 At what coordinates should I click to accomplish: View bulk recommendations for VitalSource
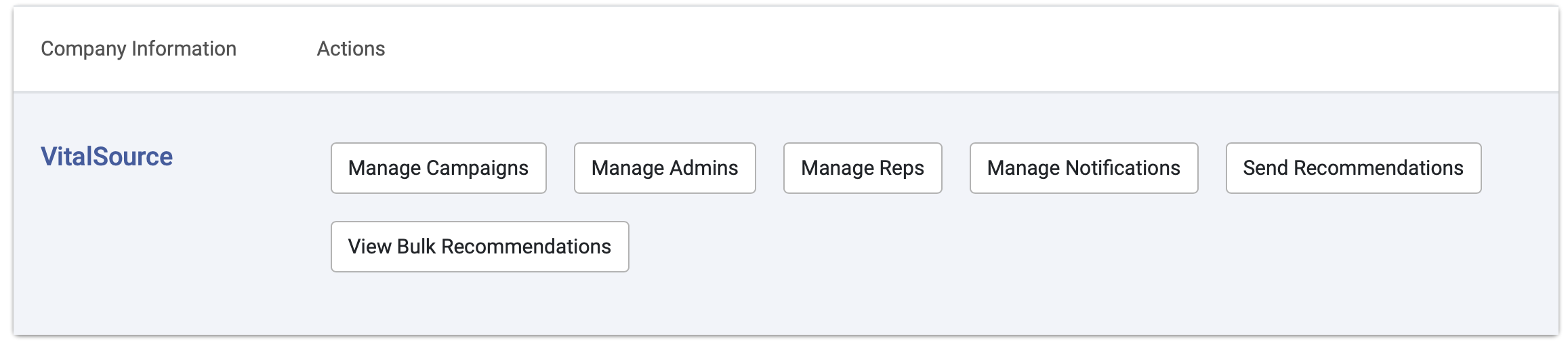pos(480,247)
